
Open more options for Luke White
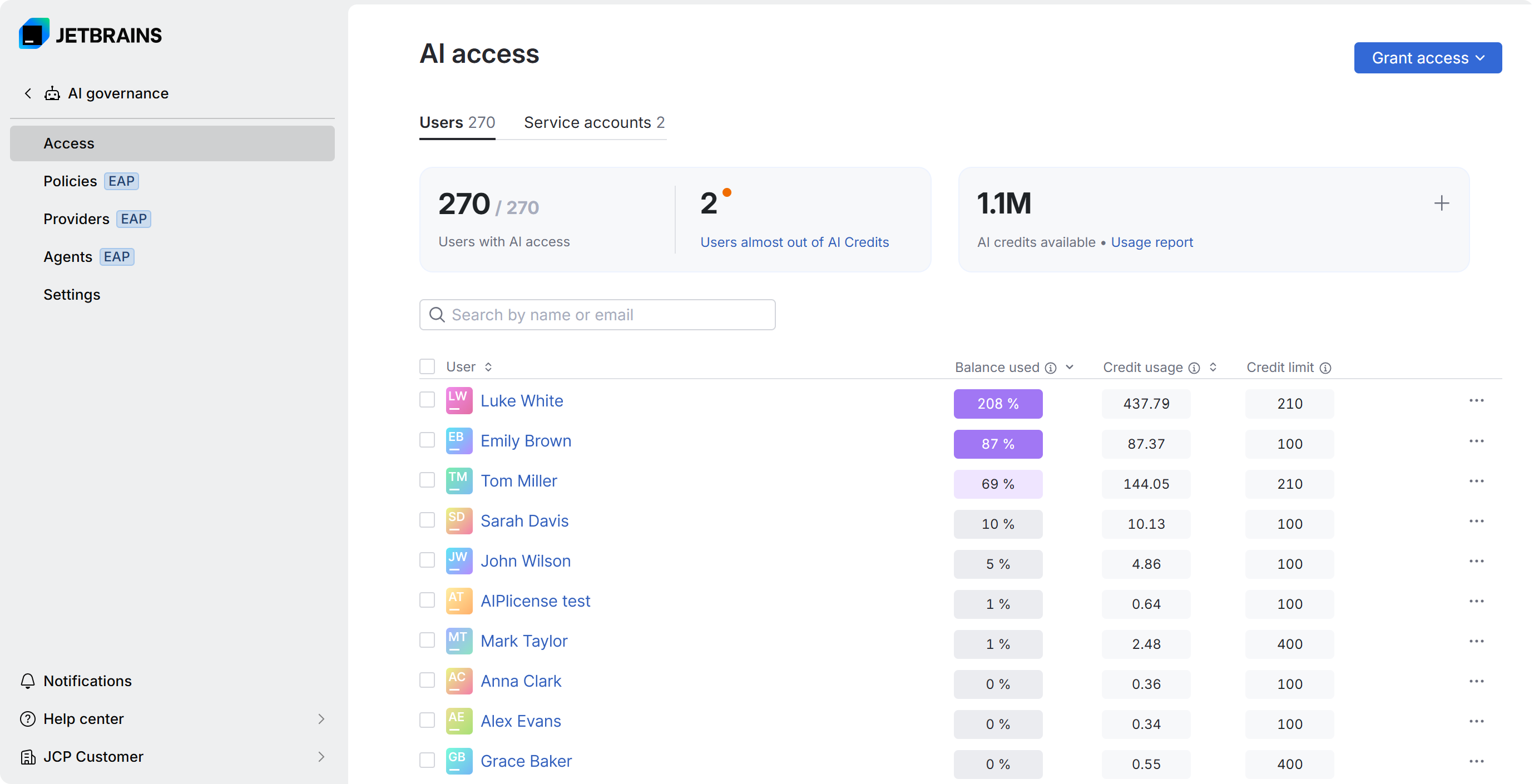[x=1476, y=401]
